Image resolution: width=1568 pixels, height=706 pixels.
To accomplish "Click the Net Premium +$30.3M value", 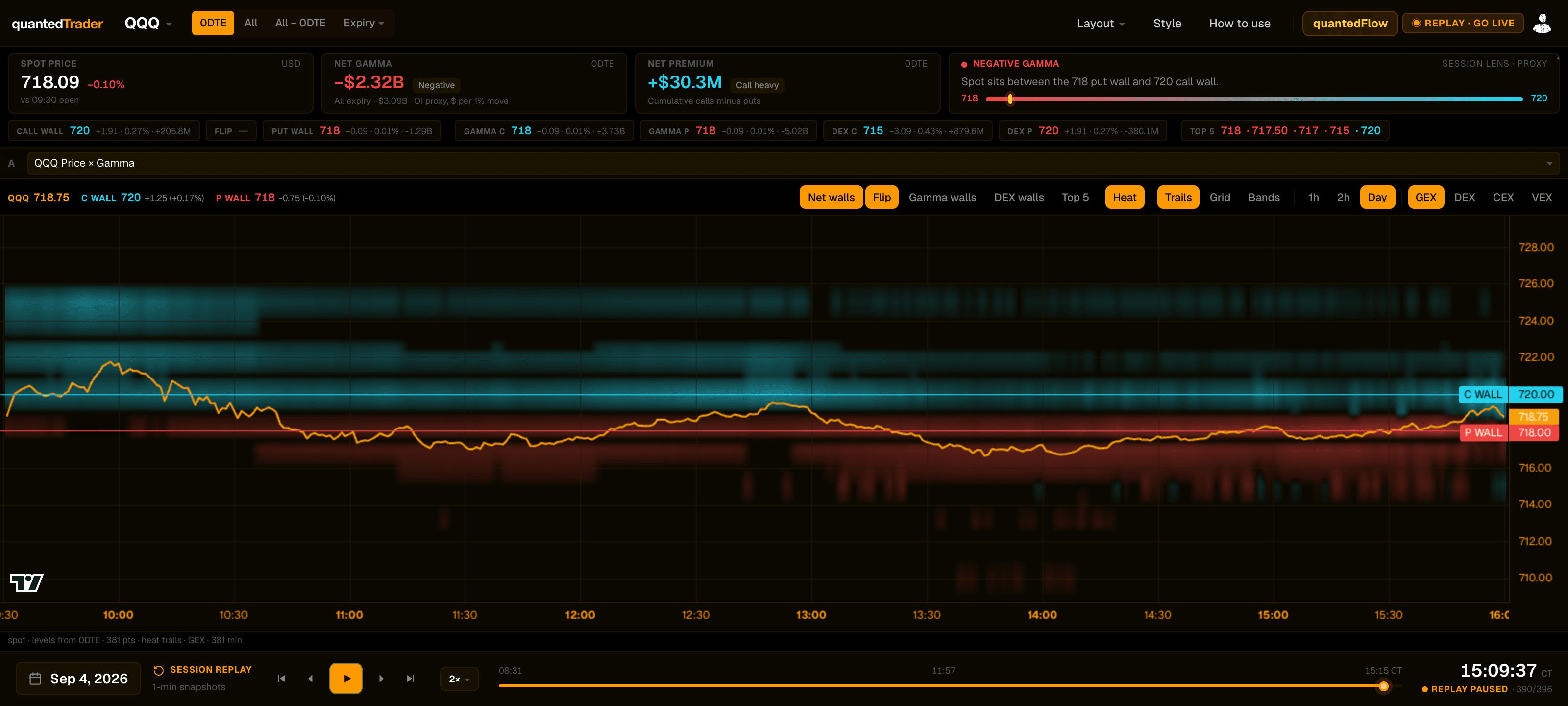I will (x=685, y=82).
